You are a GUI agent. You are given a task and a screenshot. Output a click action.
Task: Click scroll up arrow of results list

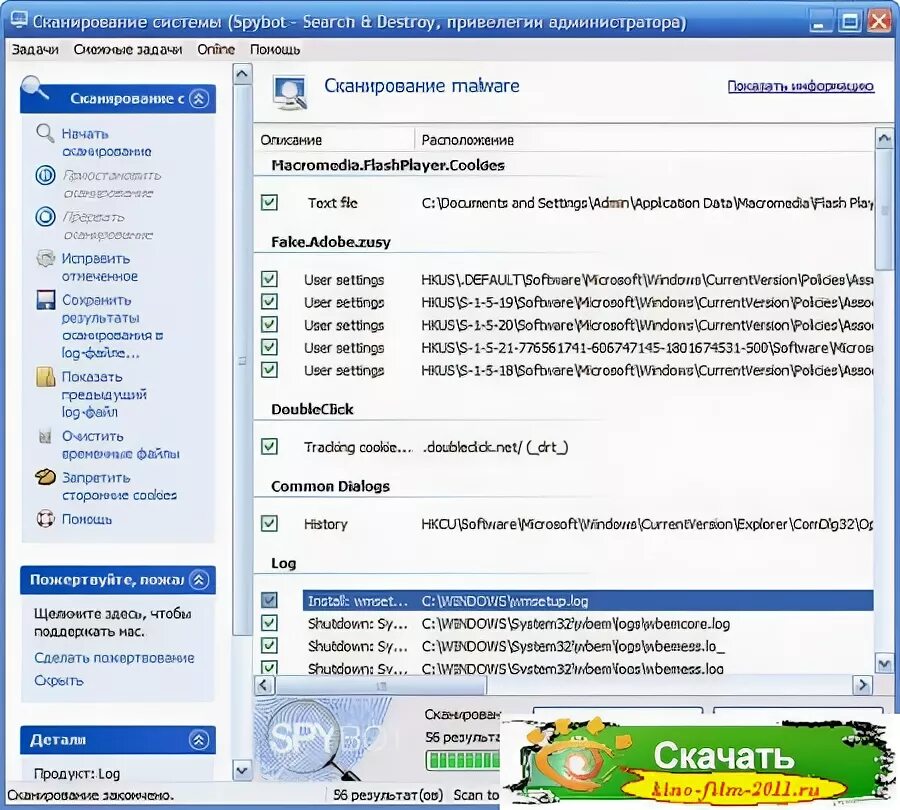pos(884,138)
